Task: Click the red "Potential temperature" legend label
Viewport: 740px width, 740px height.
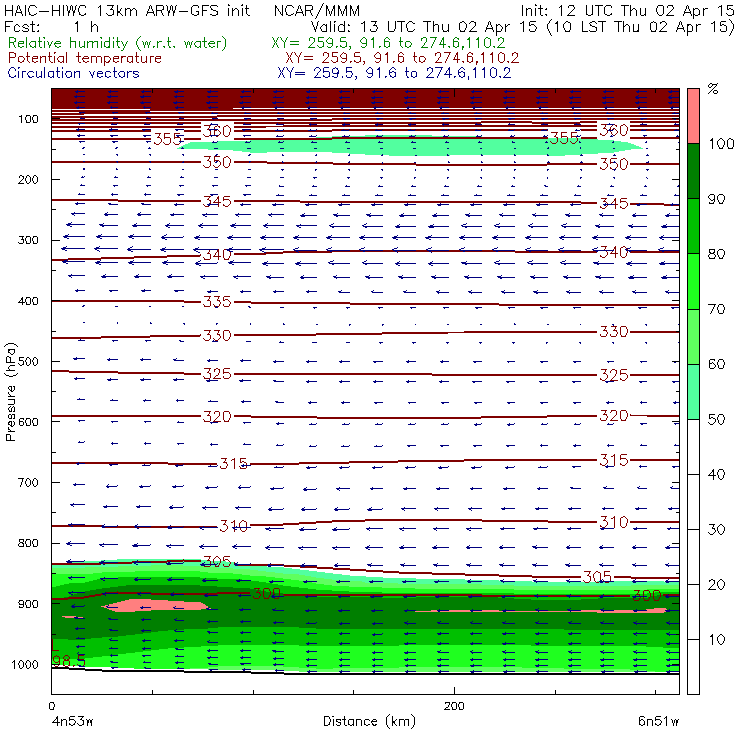Action: pyautogui.click(x=84, y=58)
